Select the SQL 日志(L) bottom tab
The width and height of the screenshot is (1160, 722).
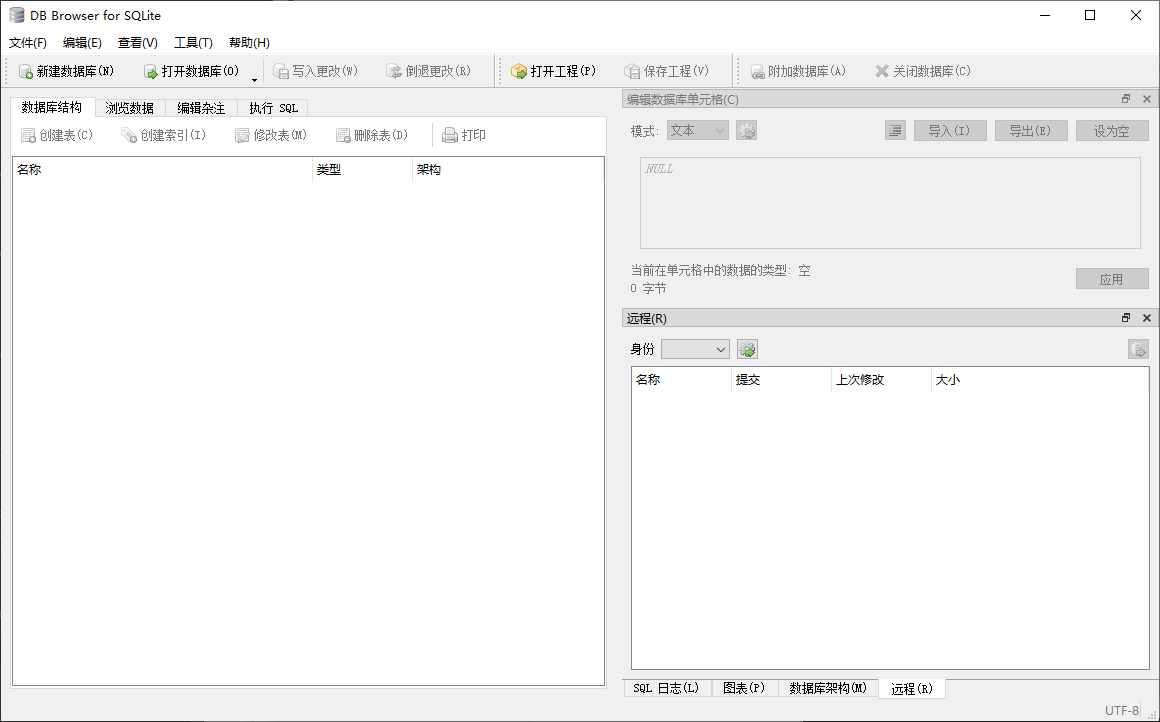pos(666,688)
